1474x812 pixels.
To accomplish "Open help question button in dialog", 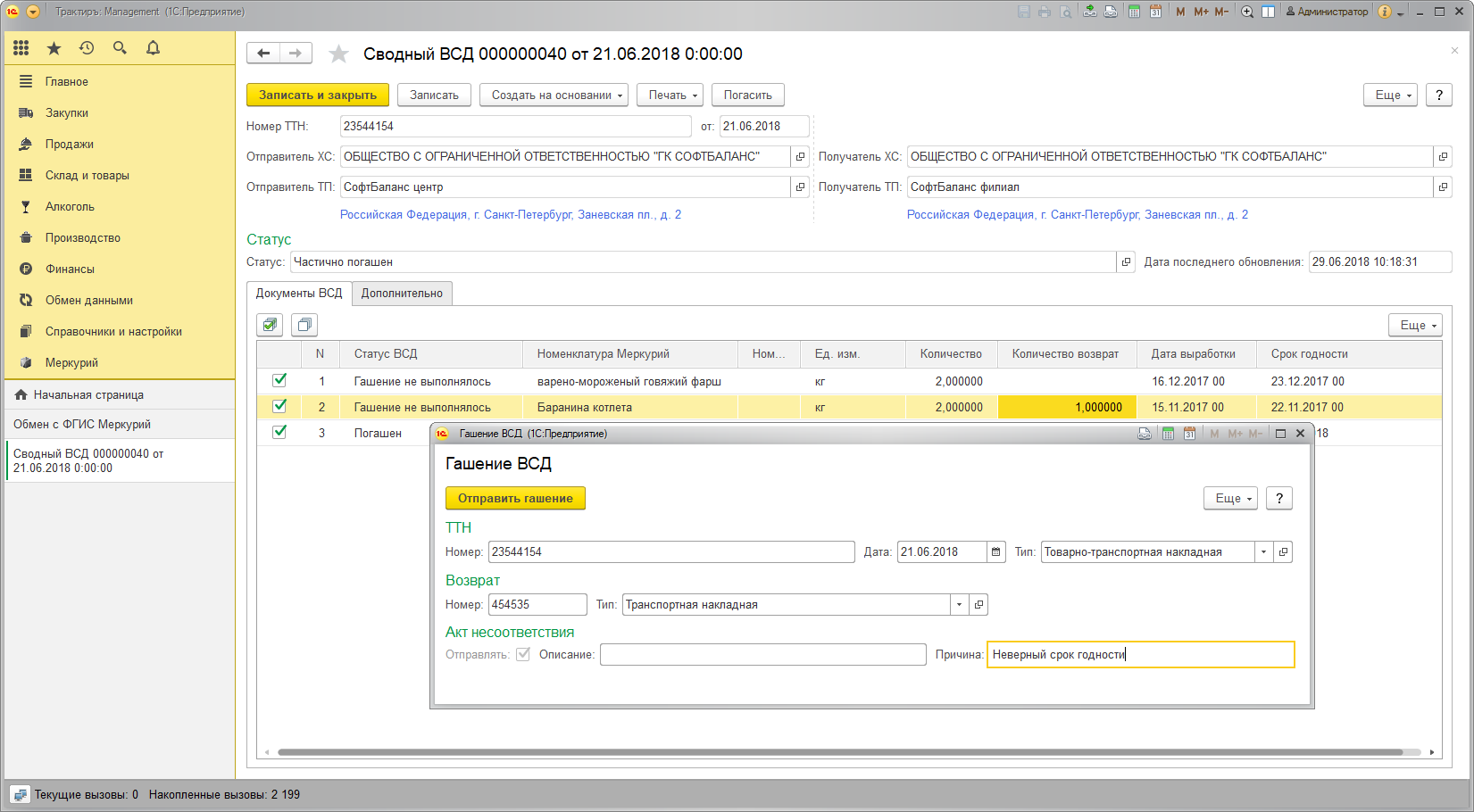I will tap(1279, 498).
